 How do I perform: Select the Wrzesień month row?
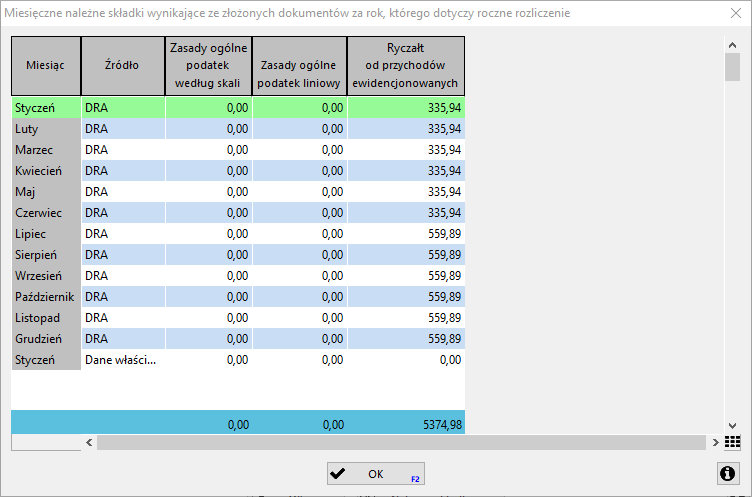click(x=238, y=276)
